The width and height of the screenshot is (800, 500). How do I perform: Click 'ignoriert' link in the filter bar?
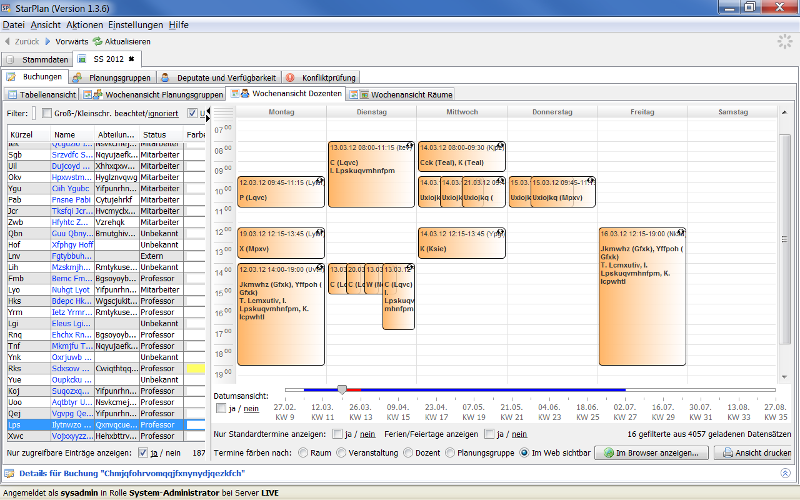click(163, 113)
